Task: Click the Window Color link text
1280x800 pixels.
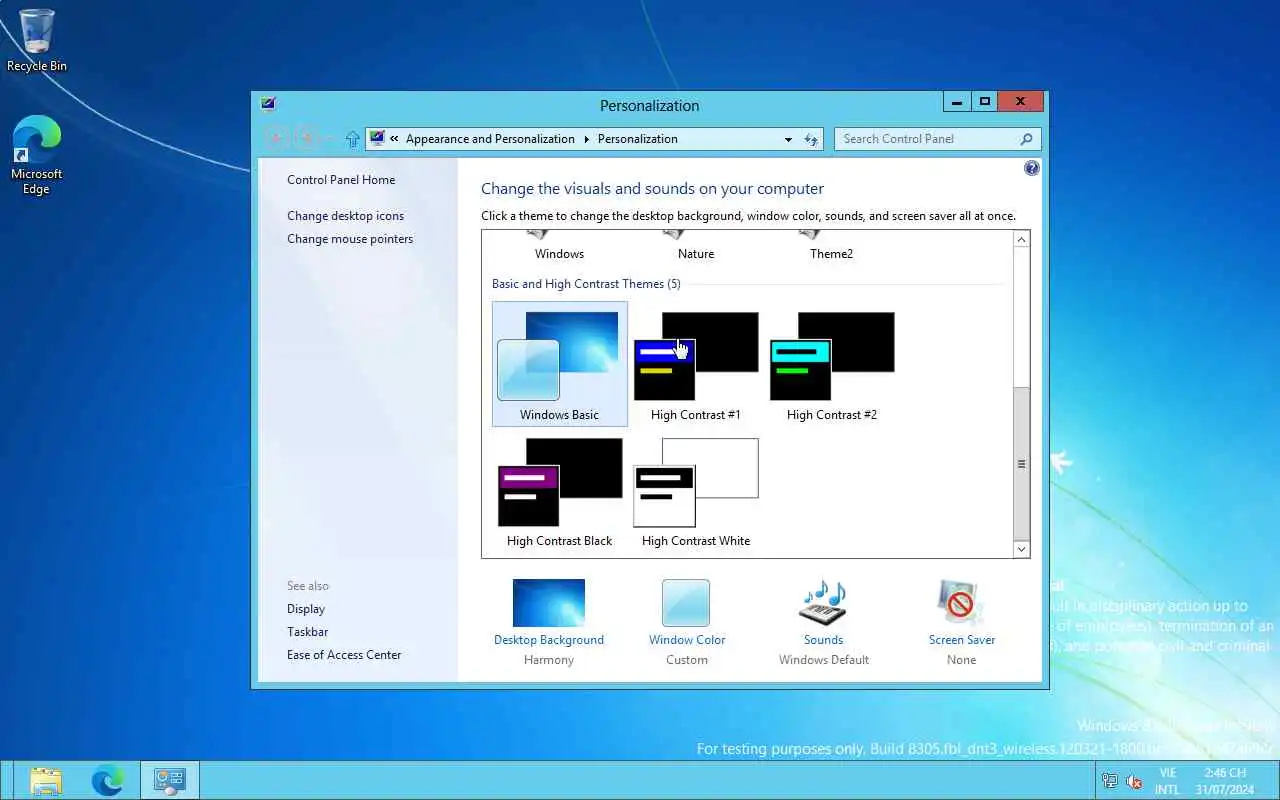Action: click(x=687, y=640)
